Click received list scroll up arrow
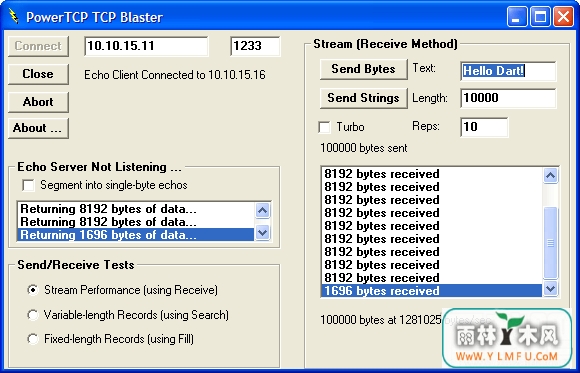The width and height of the screenshot is (580, 373). pyautogui.click(x=550, y=175)
